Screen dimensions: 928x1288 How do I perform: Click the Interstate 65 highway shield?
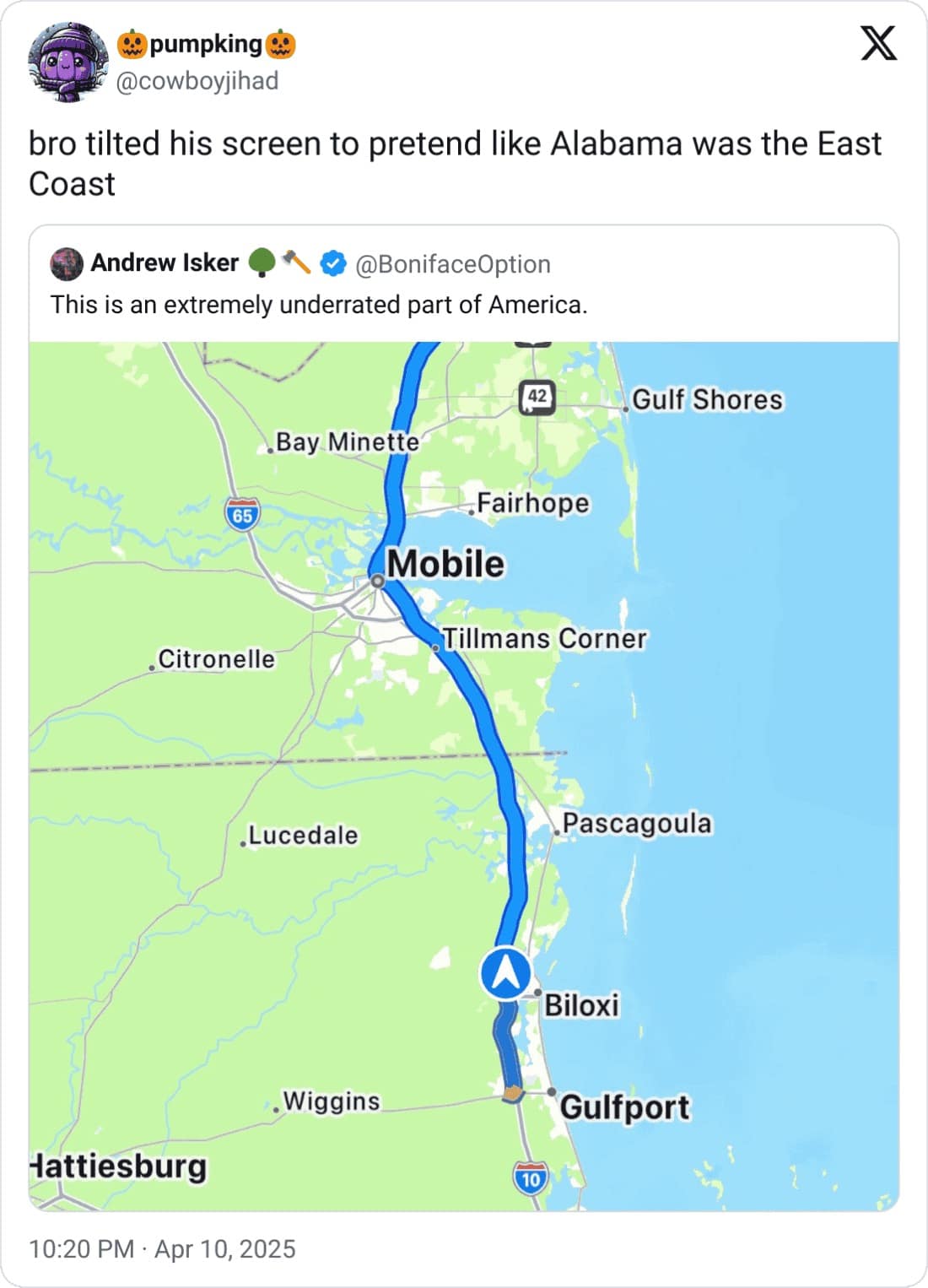click(x=242, y=515)
